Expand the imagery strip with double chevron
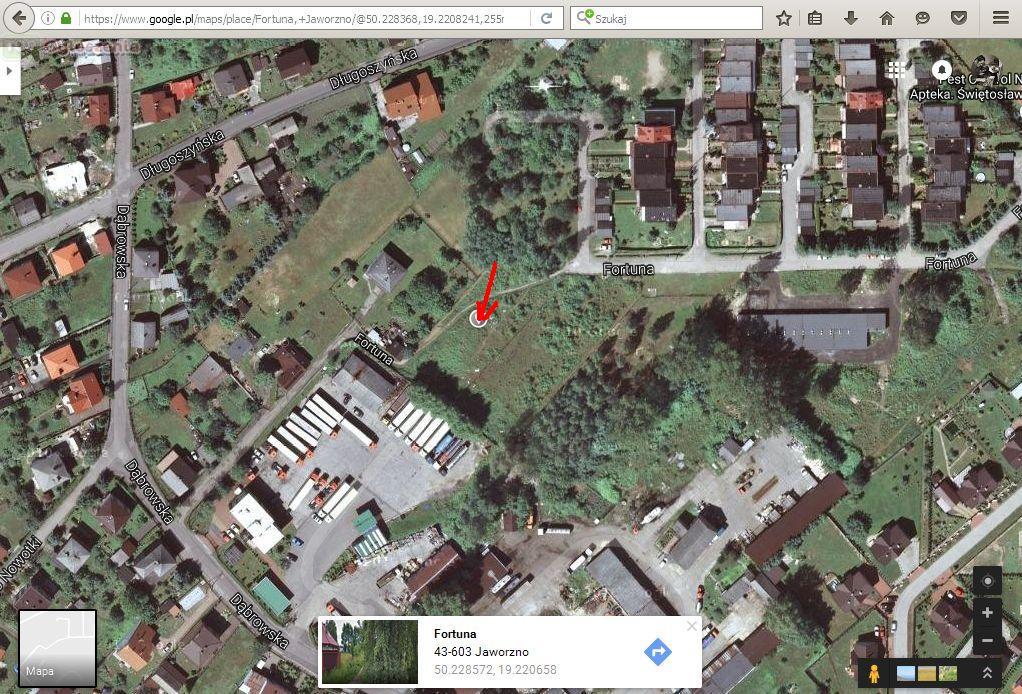The width and height of the screenshot is (1022, 694). [987, 673]
